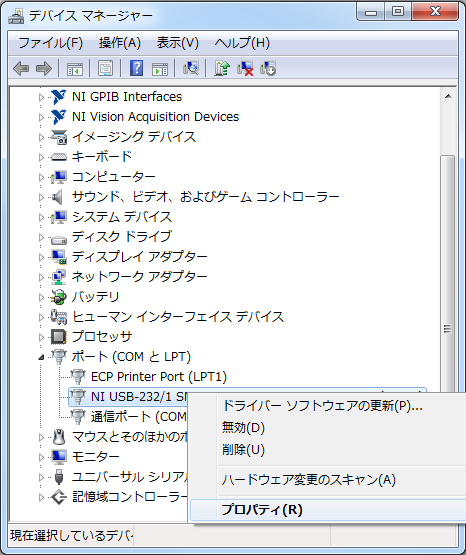
Task: Click the Back arrow toolbar icon
Action: (x=21, y=68)
